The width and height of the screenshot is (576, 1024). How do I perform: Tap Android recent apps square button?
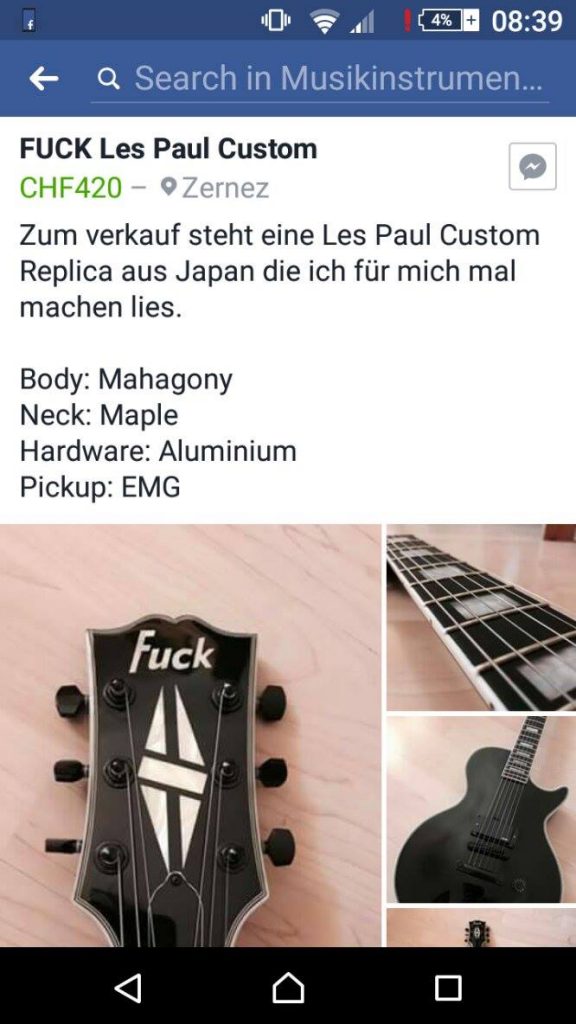coord(448,987)
